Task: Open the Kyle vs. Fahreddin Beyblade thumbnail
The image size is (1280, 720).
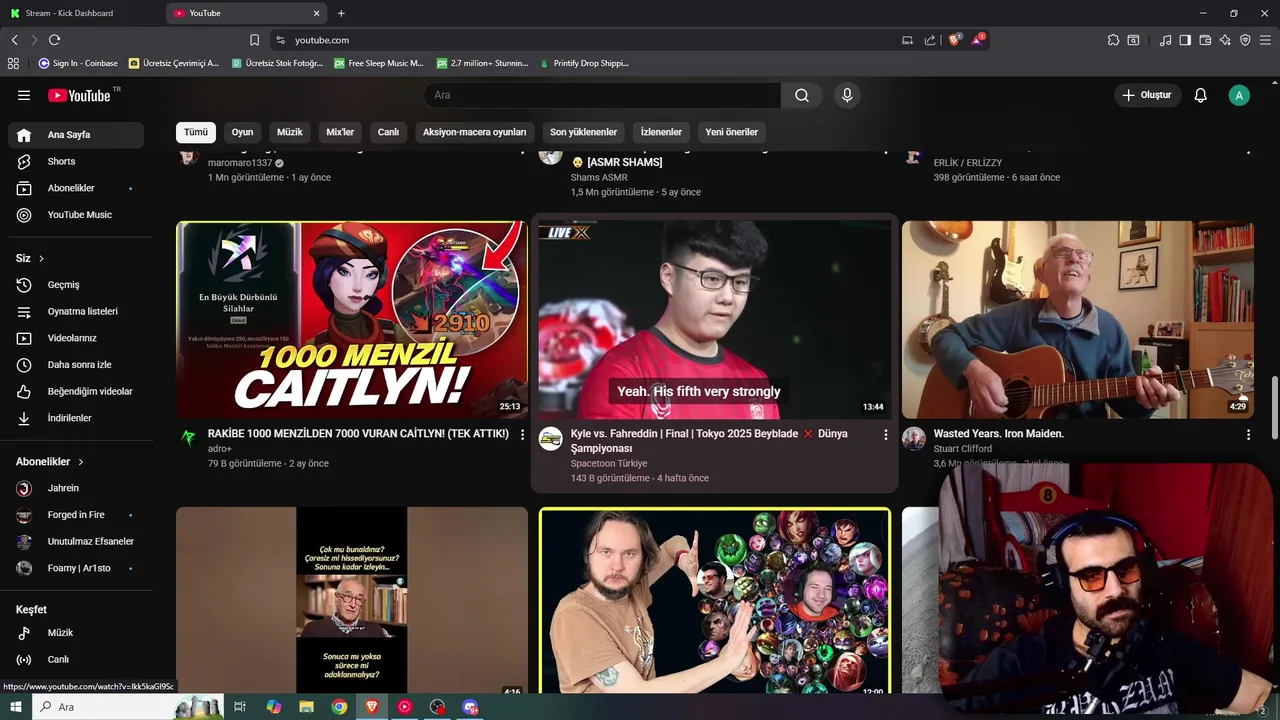Action: point(714,319)
